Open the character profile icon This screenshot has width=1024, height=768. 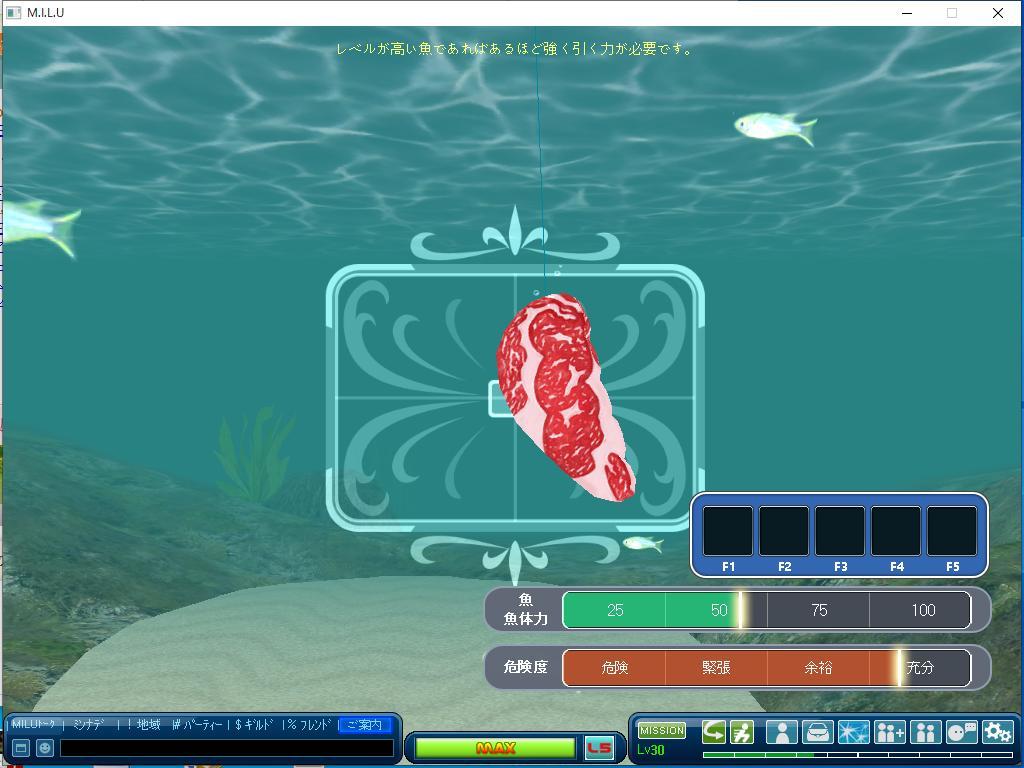click(782, 731)
